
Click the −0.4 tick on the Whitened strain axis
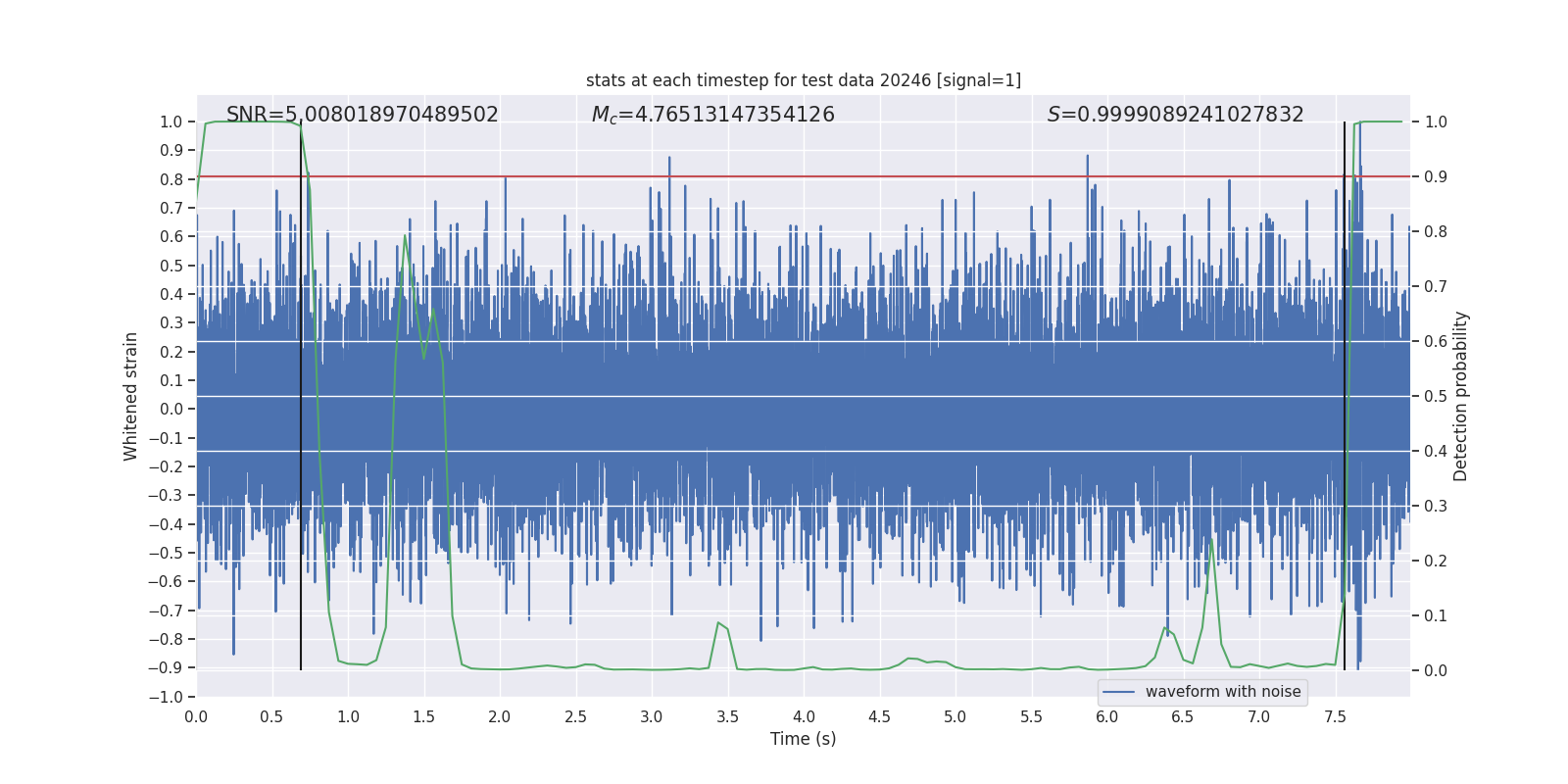point(166,524)
